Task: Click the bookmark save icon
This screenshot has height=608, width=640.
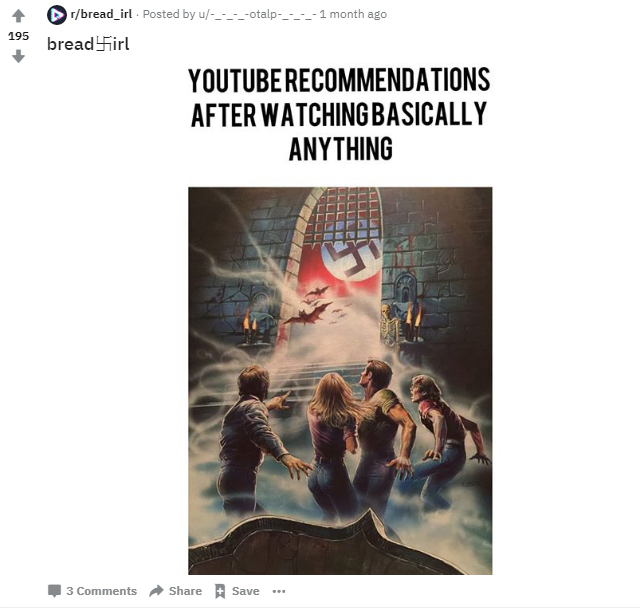Action: 220,591
